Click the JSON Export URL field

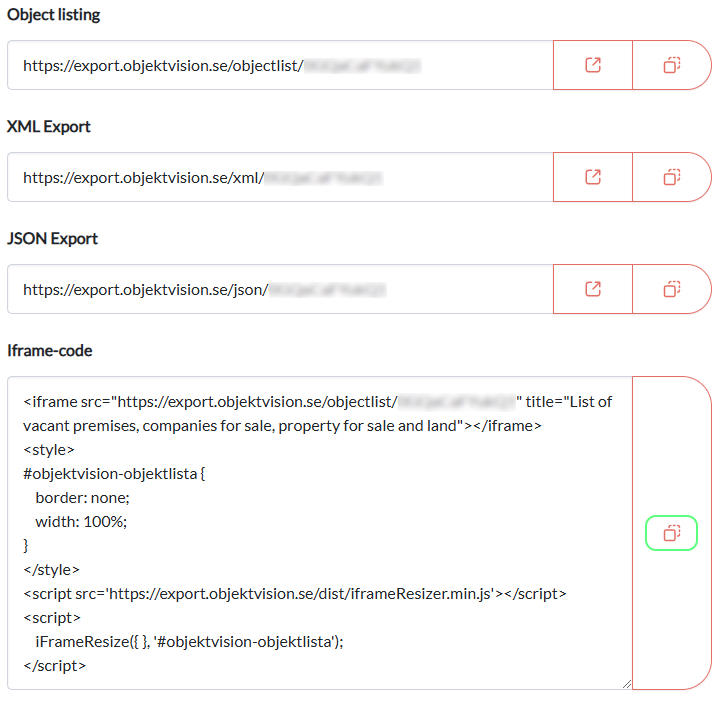280,290
